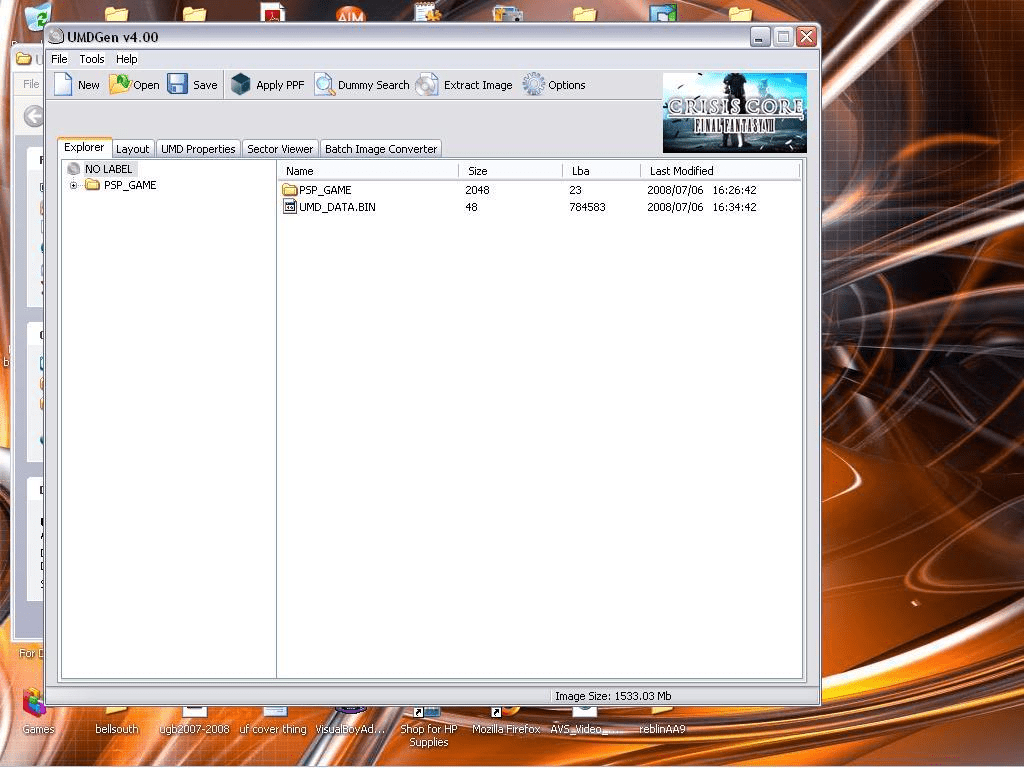This screenshot has width=1024, height=768.
Task: Select the UMD_DATA.BIN file icon
Action: (291, 207)
